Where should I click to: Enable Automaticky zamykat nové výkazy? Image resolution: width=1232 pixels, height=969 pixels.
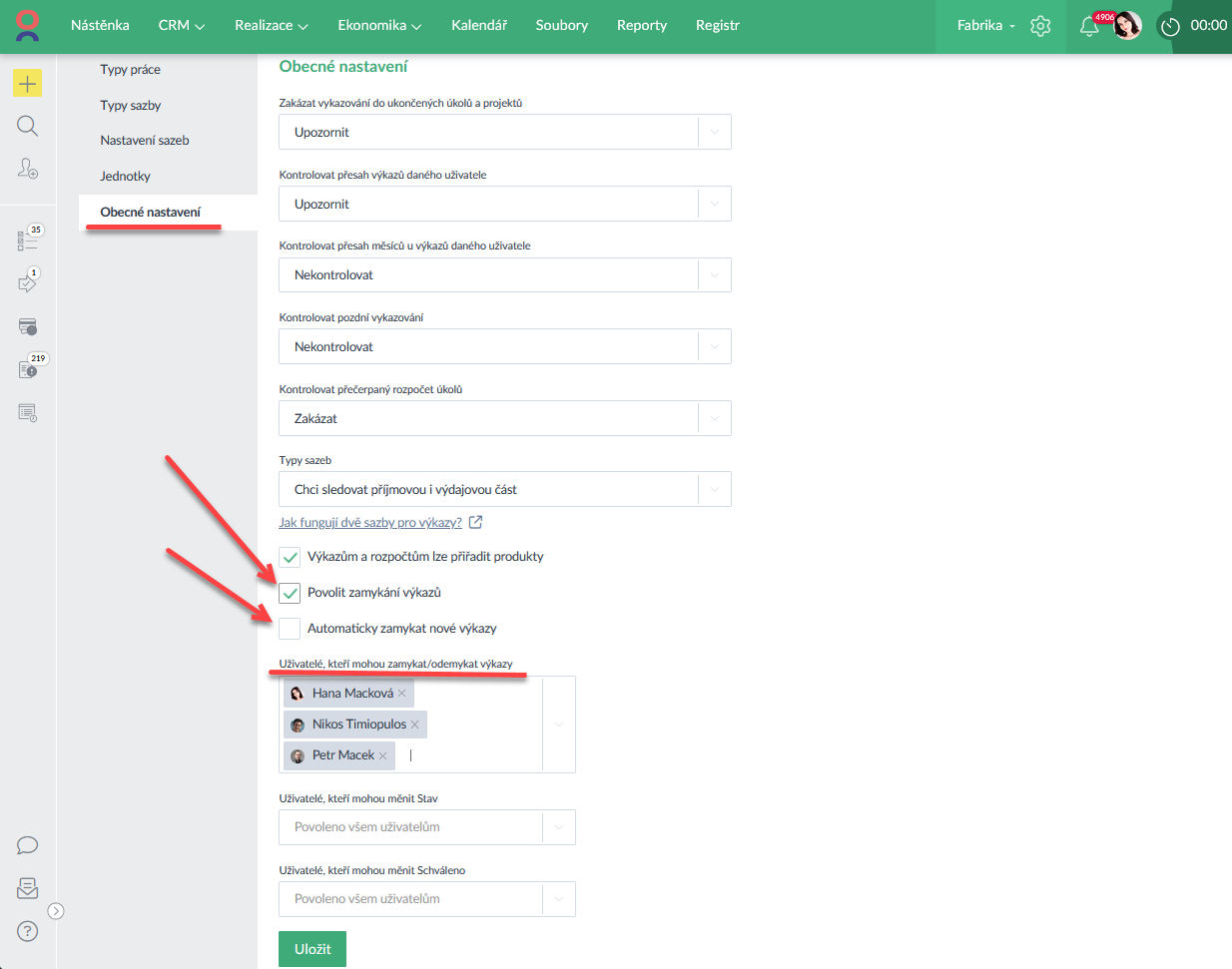[290, 629]
